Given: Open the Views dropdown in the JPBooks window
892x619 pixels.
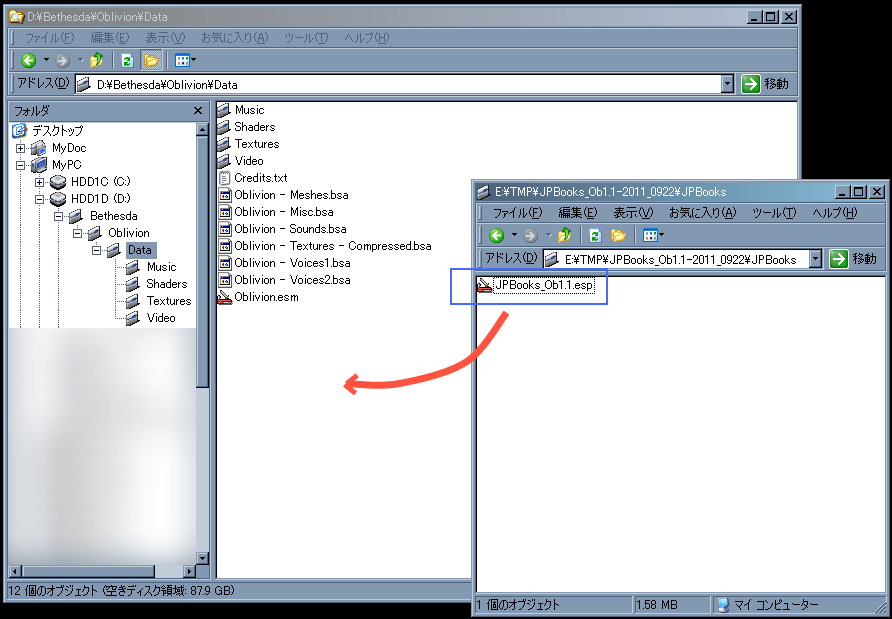Looking at the screenshot, I should 653,236.
